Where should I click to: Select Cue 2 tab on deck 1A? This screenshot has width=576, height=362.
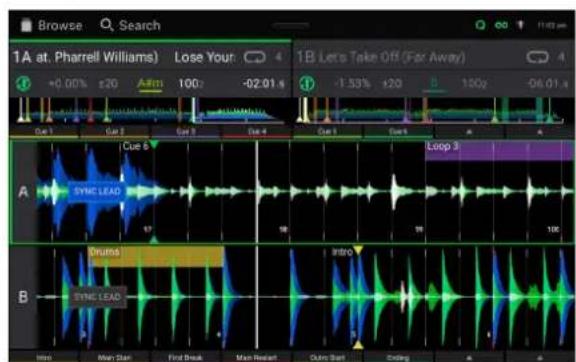pos(115,132)
